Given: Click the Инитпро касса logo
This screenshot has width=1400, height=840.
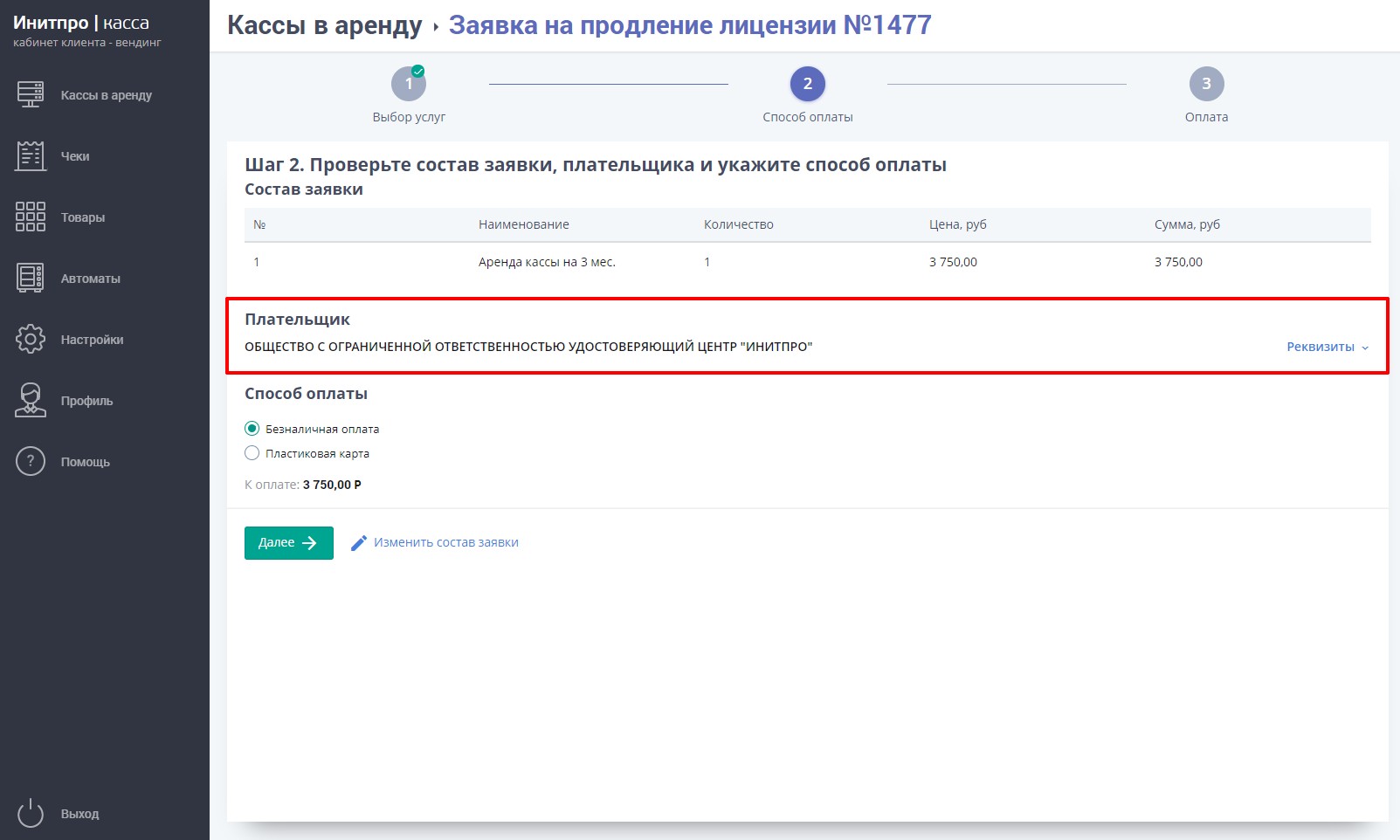Looking at the screenshot, I should coord(81,23).
